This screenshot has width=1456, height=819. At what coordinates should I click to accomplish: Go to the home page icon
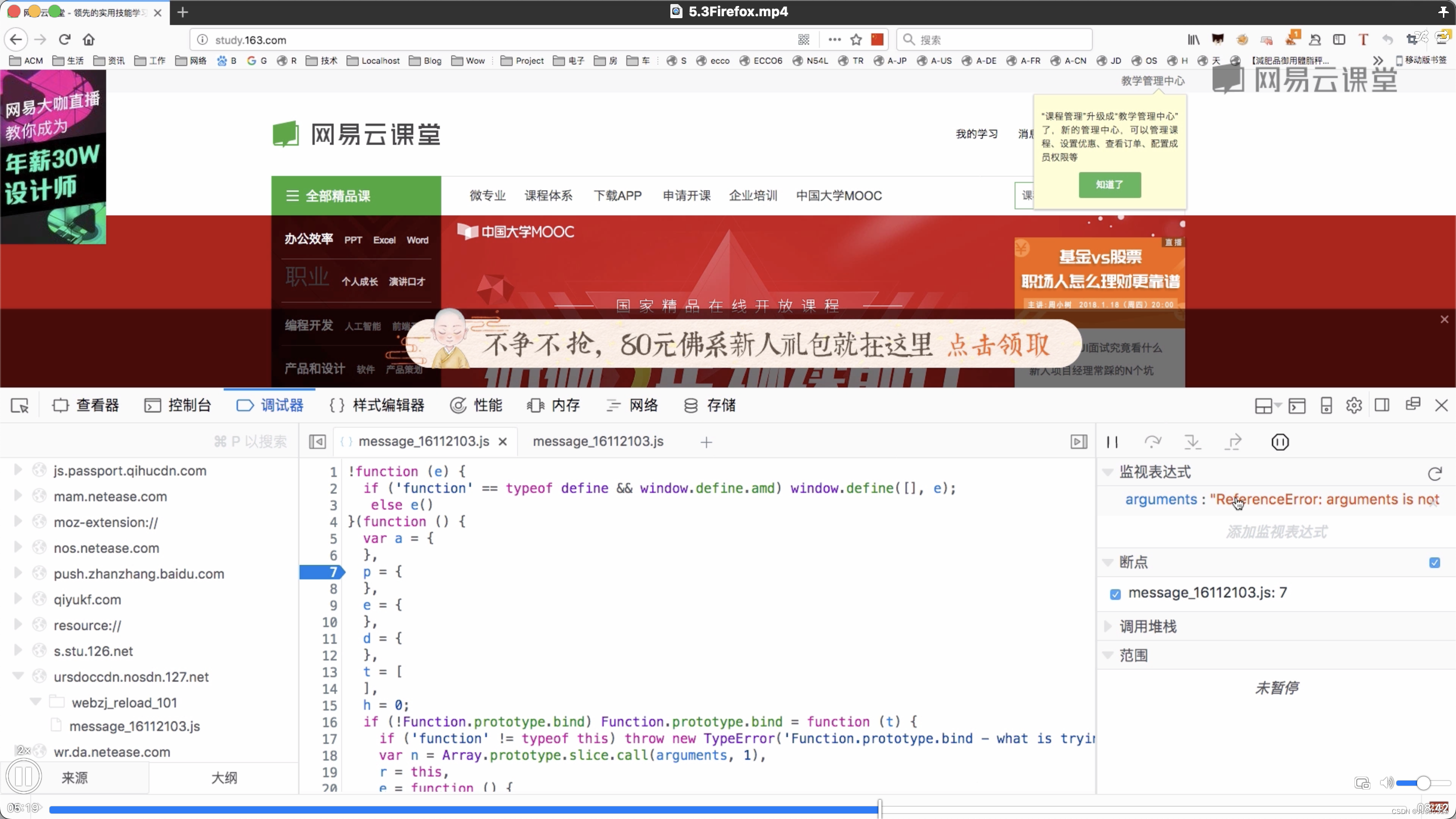(89, 39)
